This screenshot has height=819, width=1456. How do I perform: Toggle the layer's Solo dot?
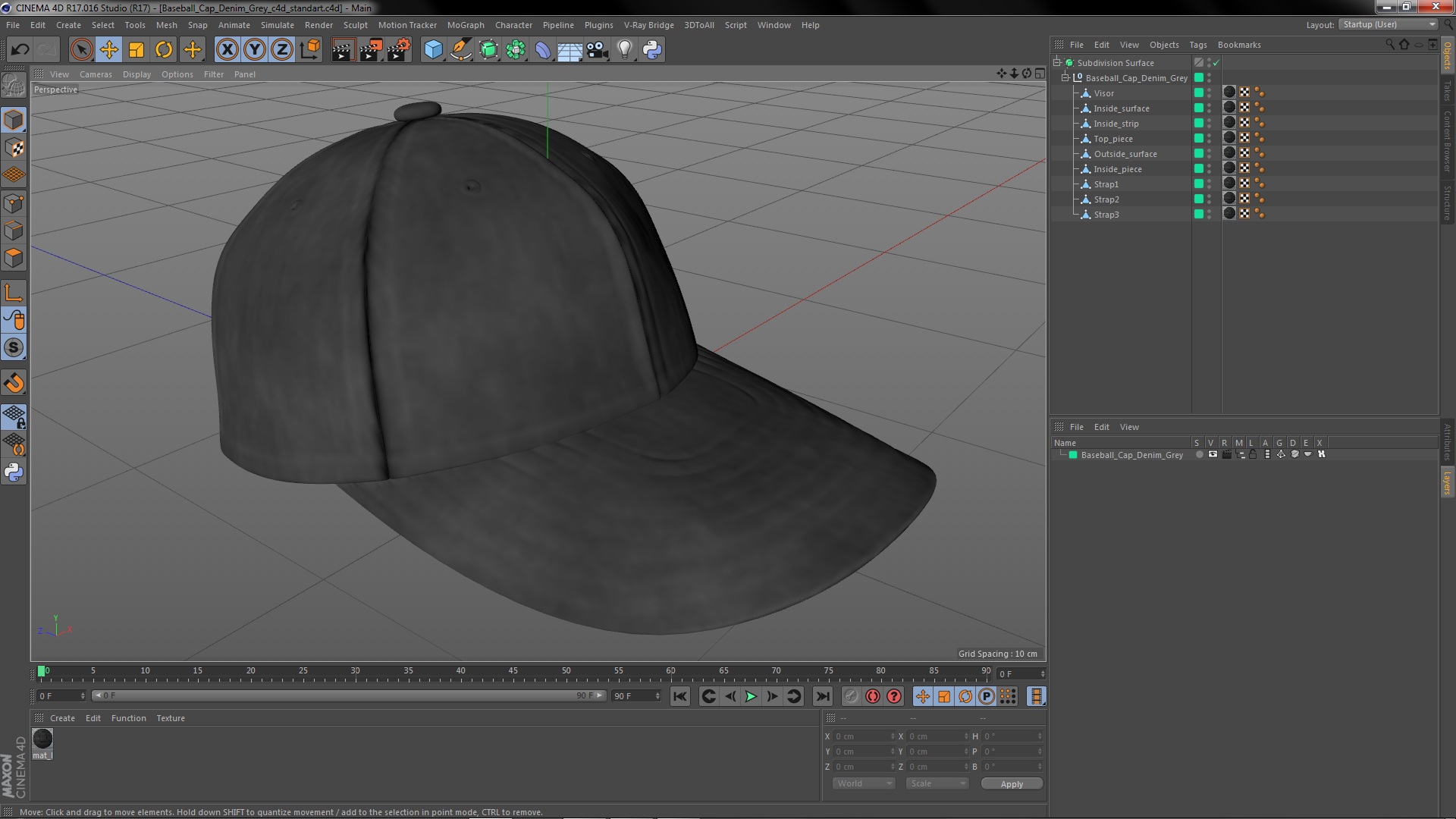coord(1199,455)
